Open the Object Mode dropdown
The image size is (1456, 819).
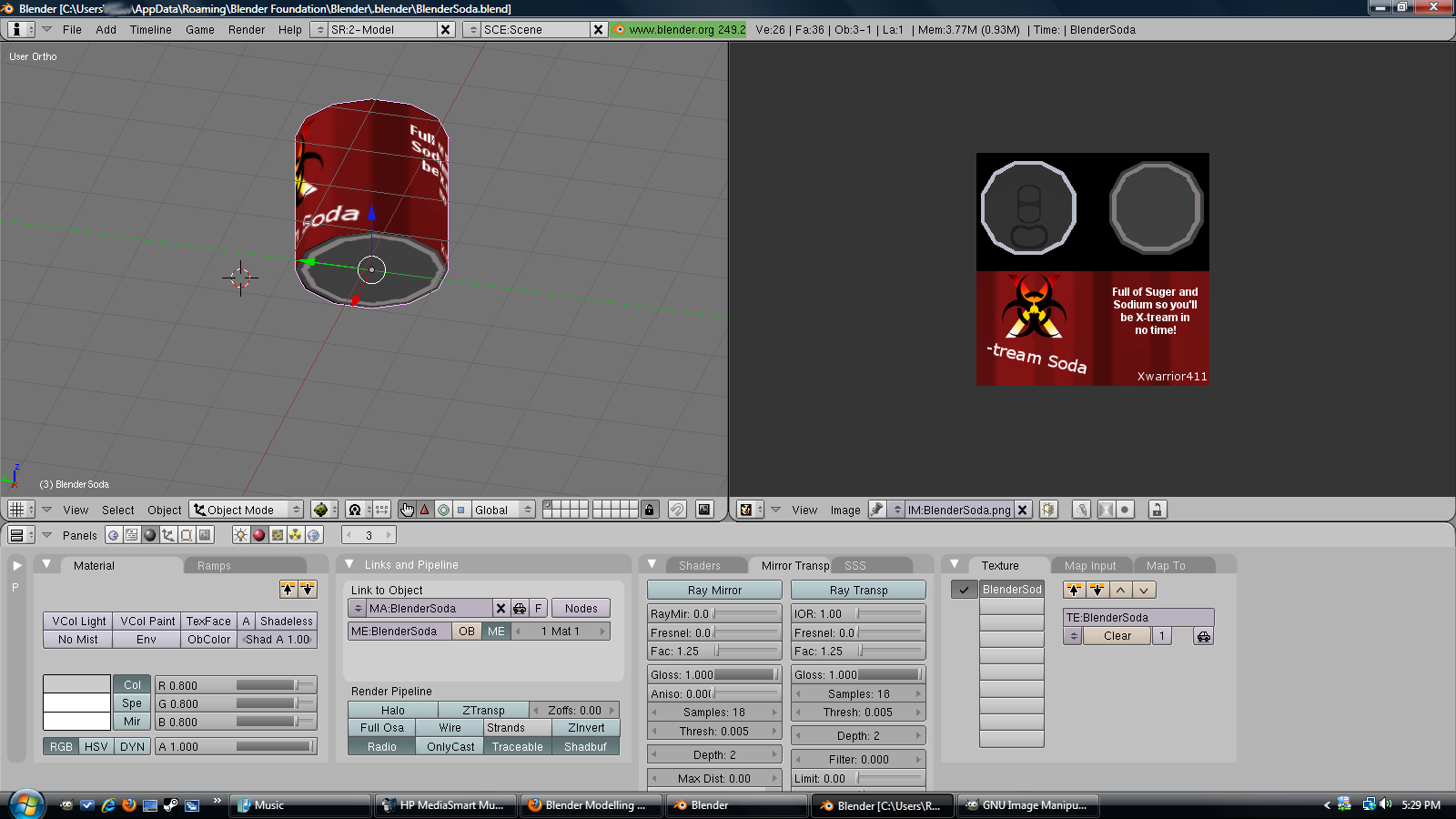[248, 510]
